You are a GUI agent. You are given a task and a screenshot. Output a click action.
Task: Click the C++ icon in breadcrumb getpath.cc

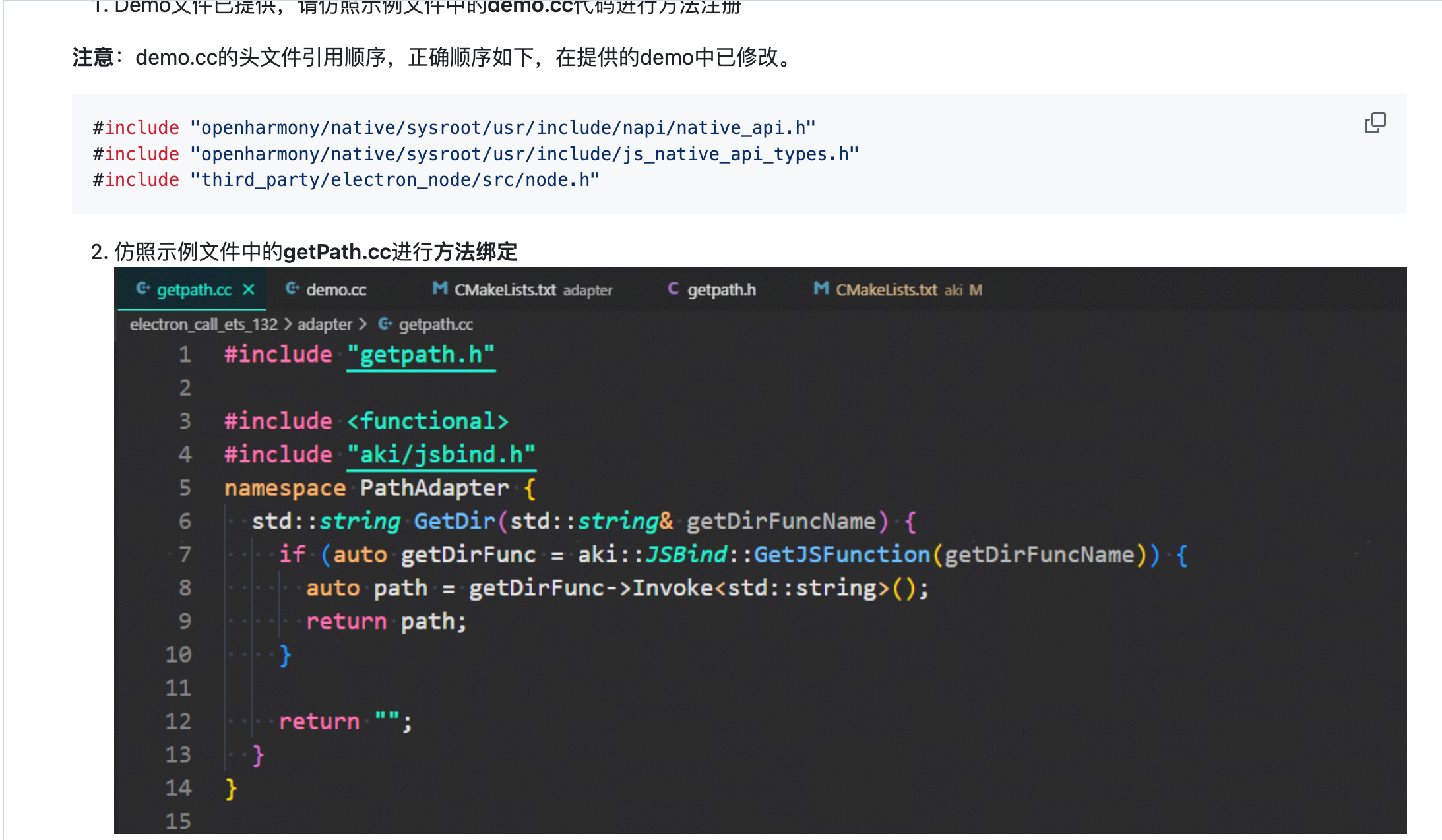pyautogui.click(x=385, y=324)
